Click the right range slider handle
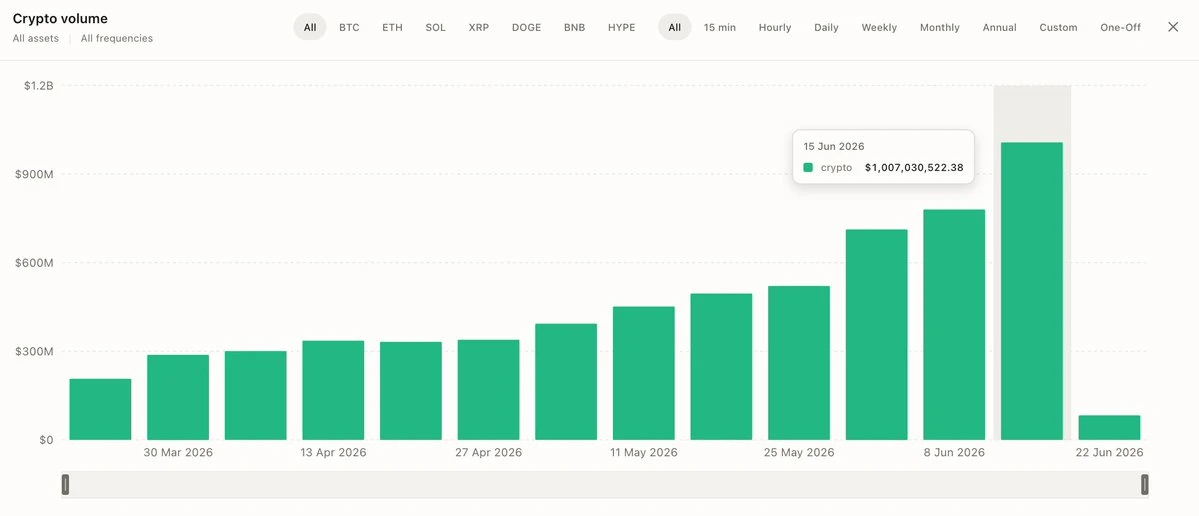The width and height of the screenshot is (1199, 516). click(1145, 484)
